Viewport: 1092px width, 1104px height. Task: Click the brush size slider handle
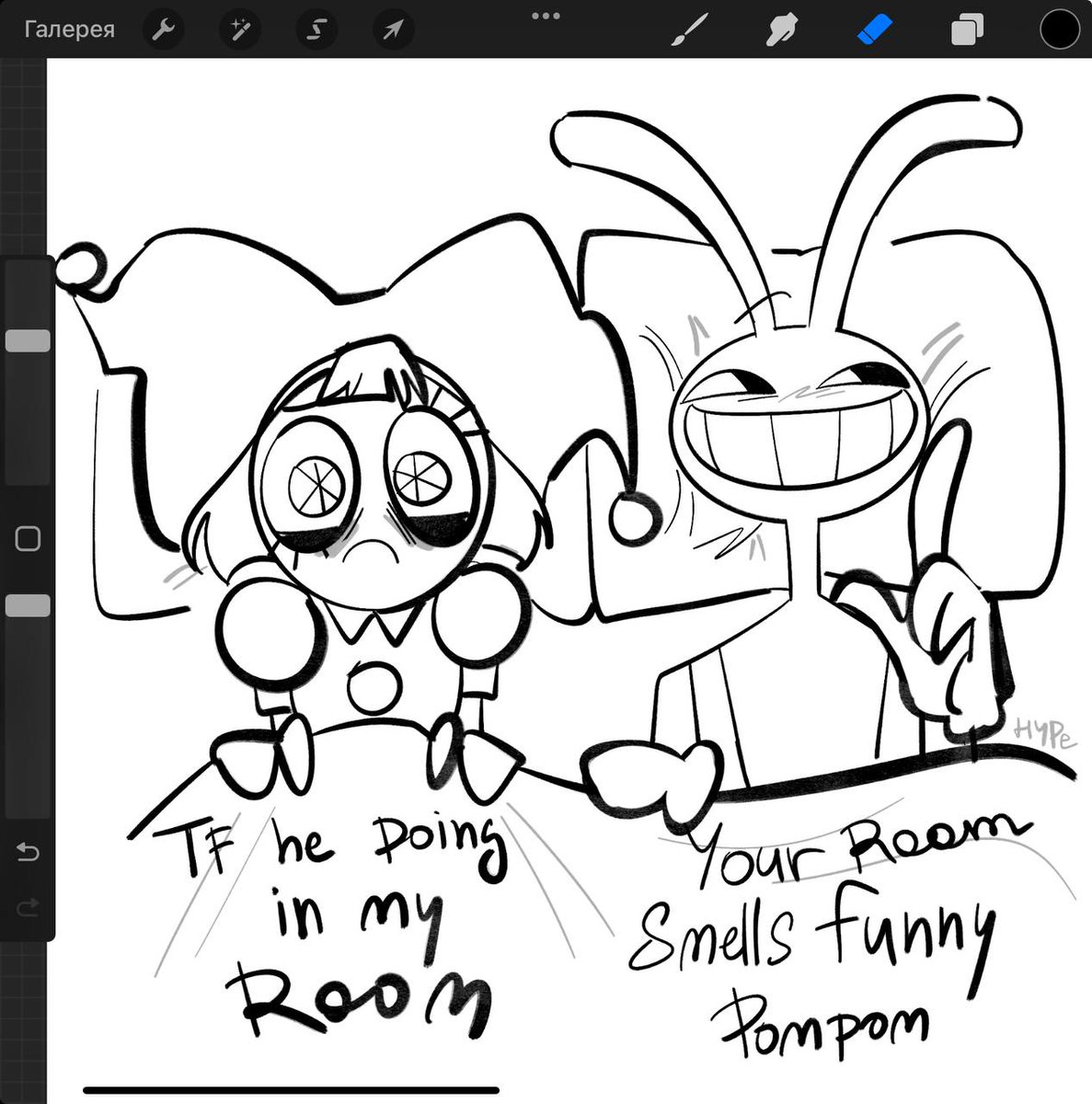tap(28, 341)
